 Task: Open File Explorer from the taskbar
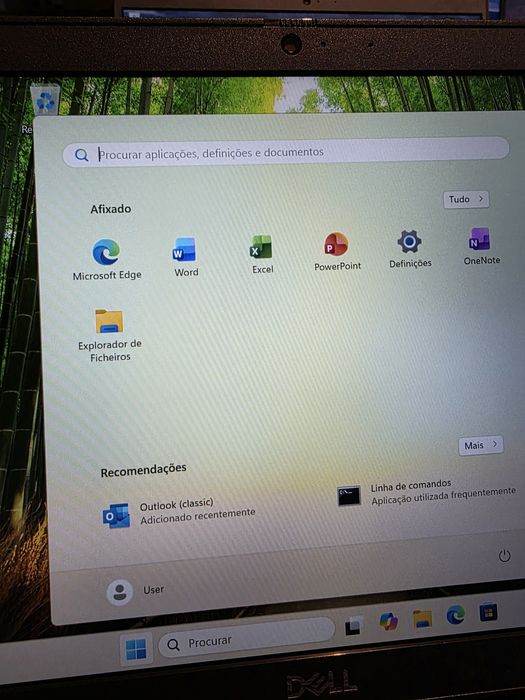422,619
